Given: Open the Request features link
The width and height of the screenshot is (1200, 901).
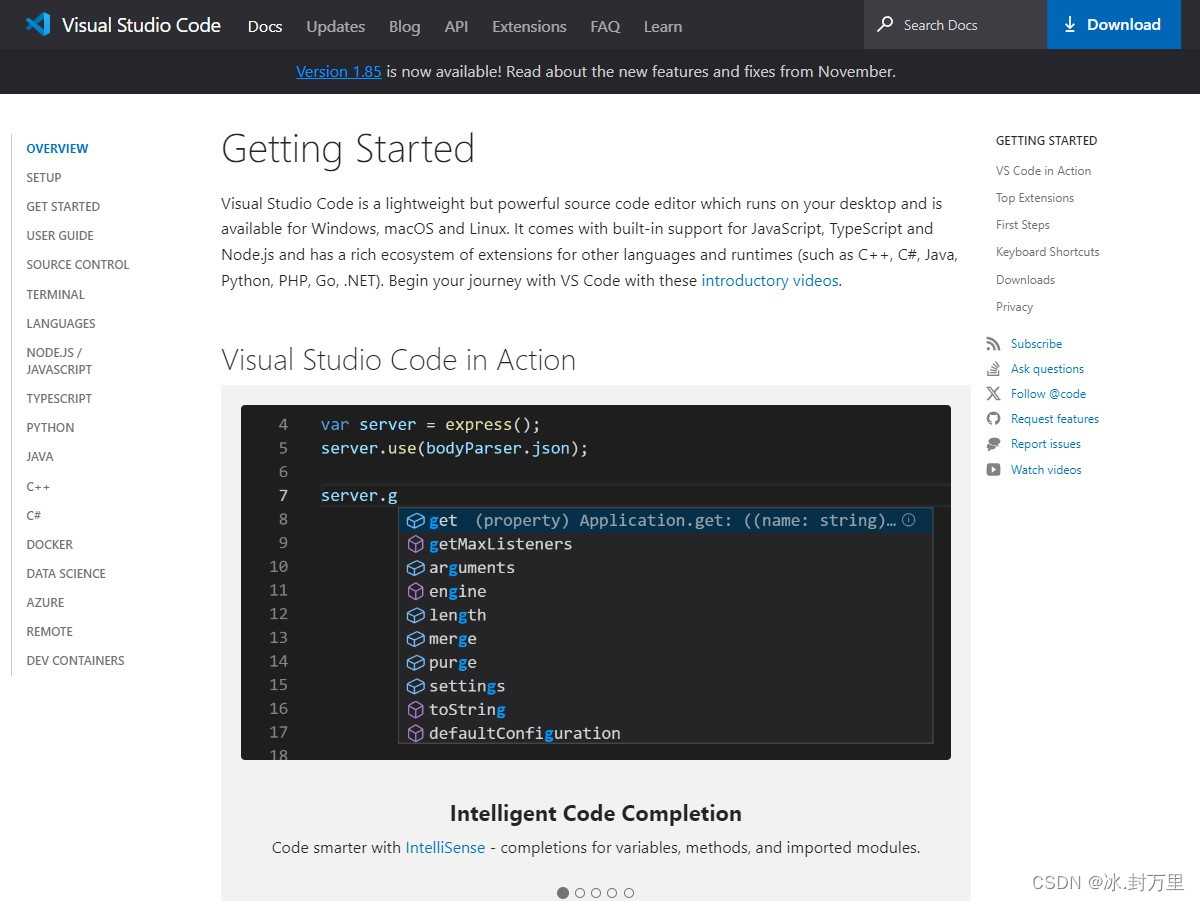Looking at the screenshot, I should [x=1055, y=419].
